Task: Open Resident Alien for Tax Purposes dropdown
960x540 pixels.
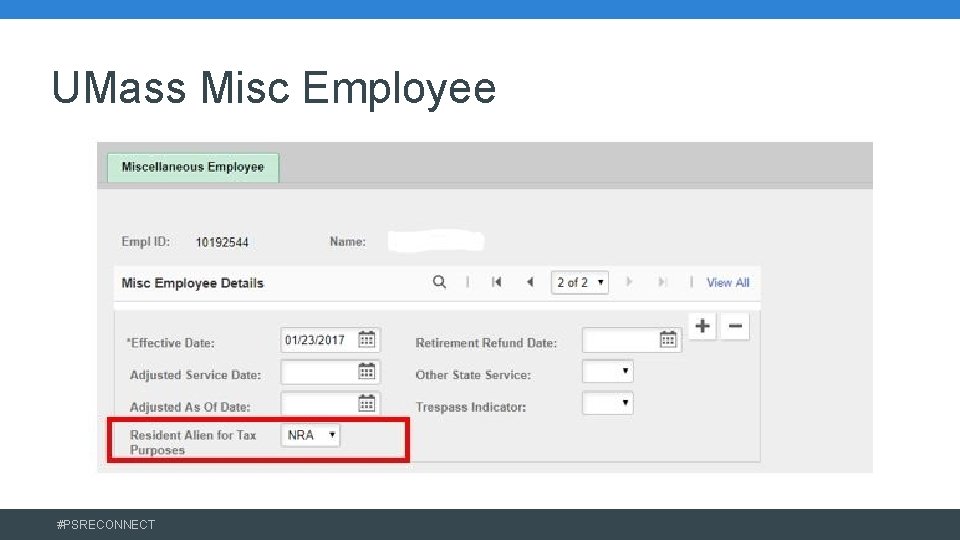Action: coord(310,435)
